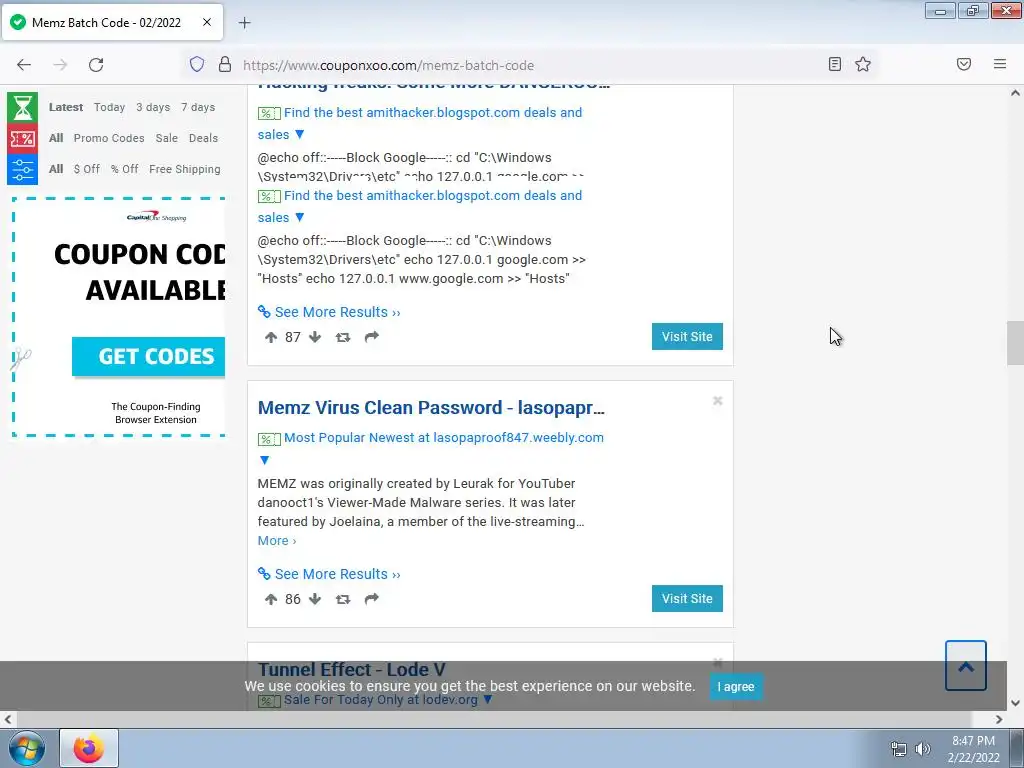Select the $ Off filter
Viewport: 1024px width, 768px height.
tap(87, 169)
